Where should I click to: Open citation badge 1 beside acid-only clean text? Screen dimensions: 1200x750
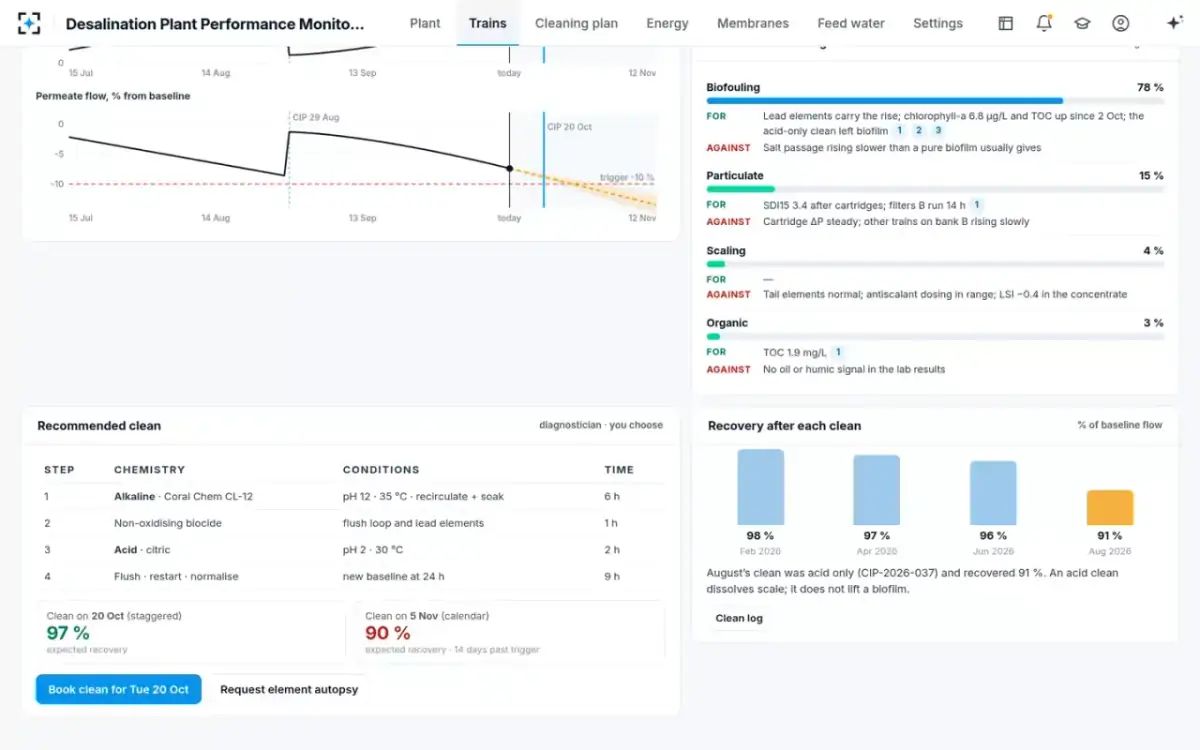(899, 131)
